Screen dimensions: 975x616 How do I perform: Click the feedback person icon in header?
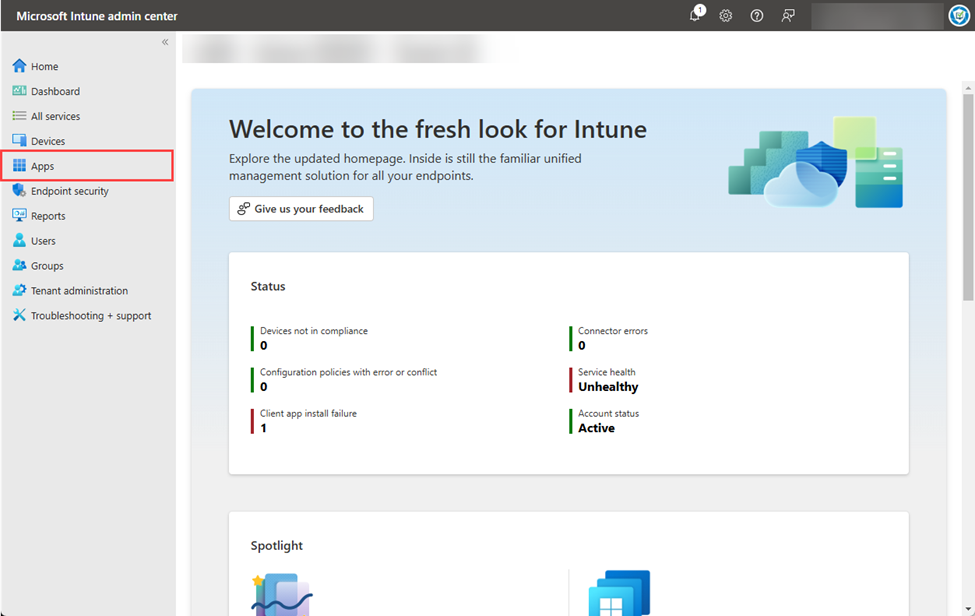[788, 15]
